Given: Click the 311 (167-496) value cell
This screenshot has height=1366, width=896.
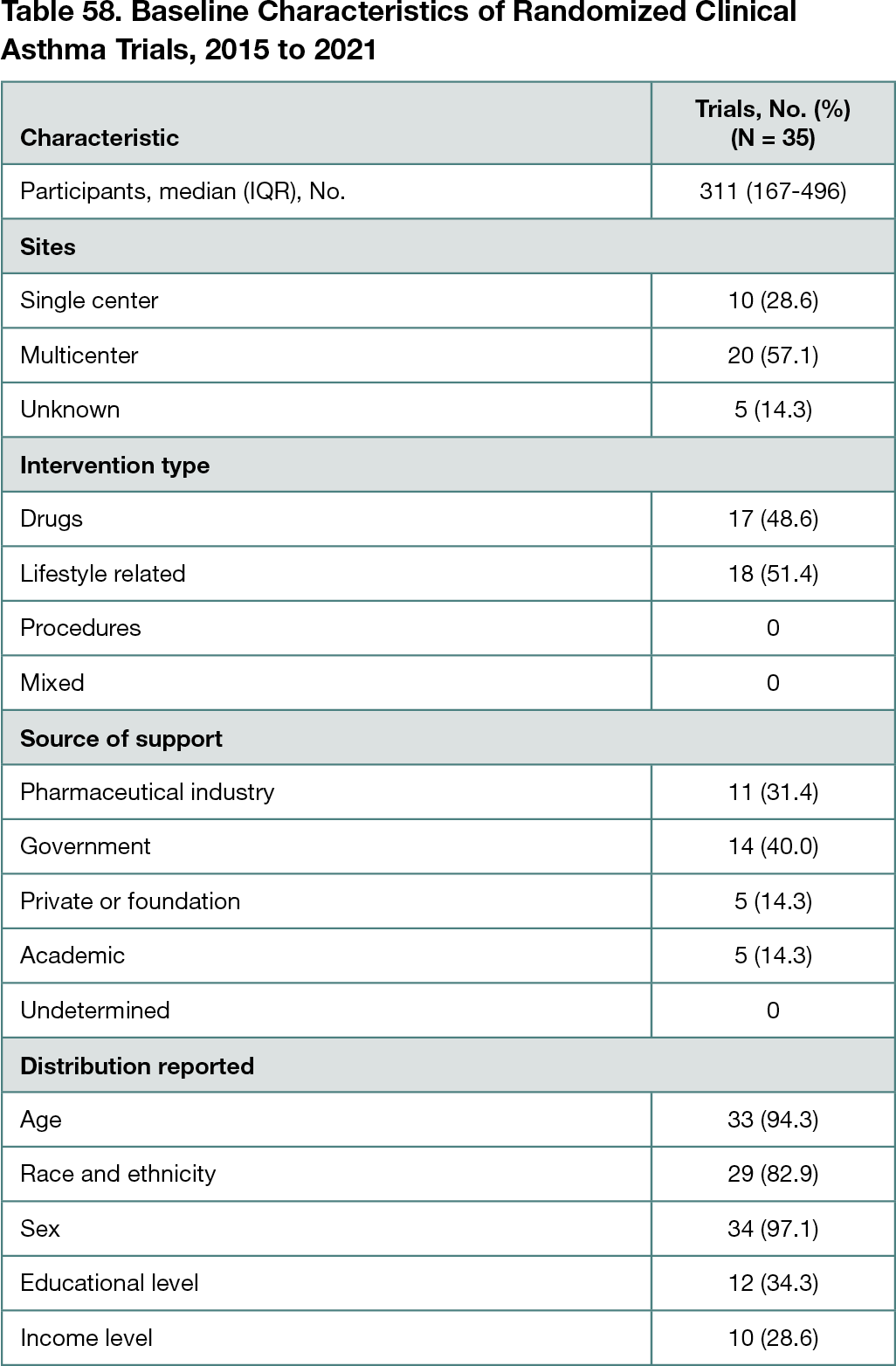Looking at the screenshot, I should coord(773,191).
